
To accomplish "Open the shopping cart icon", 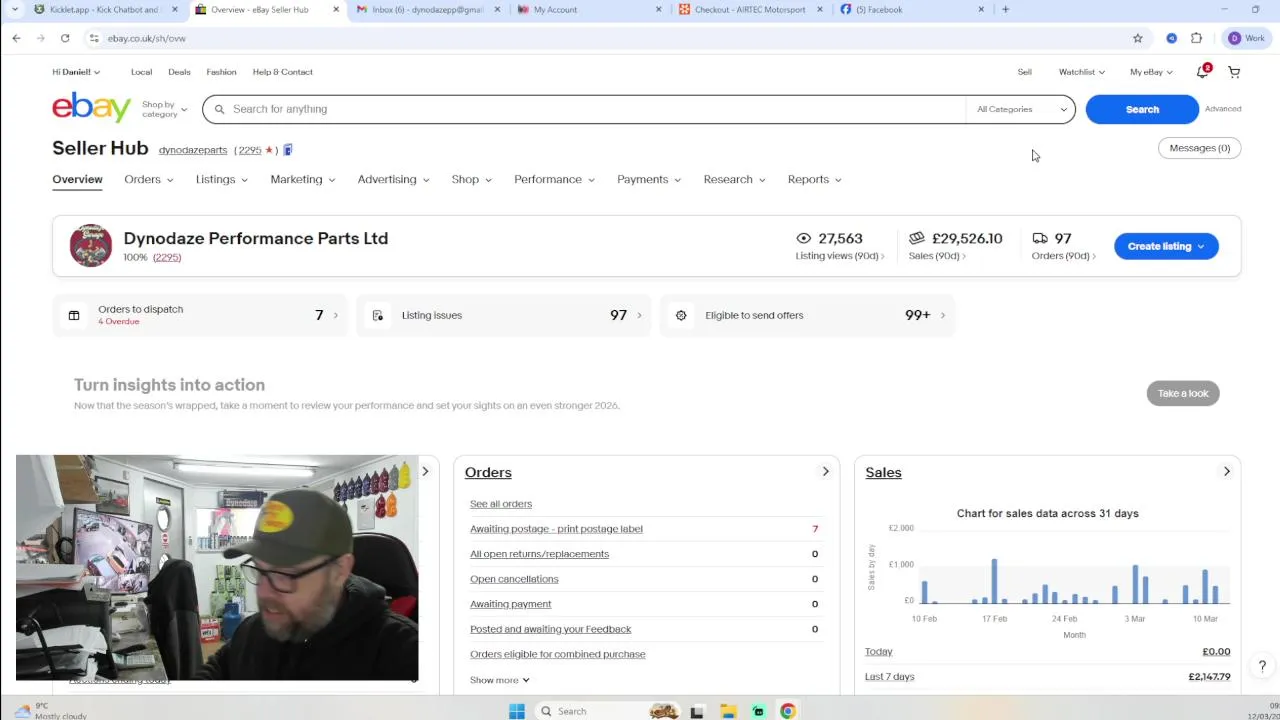I will tap(1234, 72).
